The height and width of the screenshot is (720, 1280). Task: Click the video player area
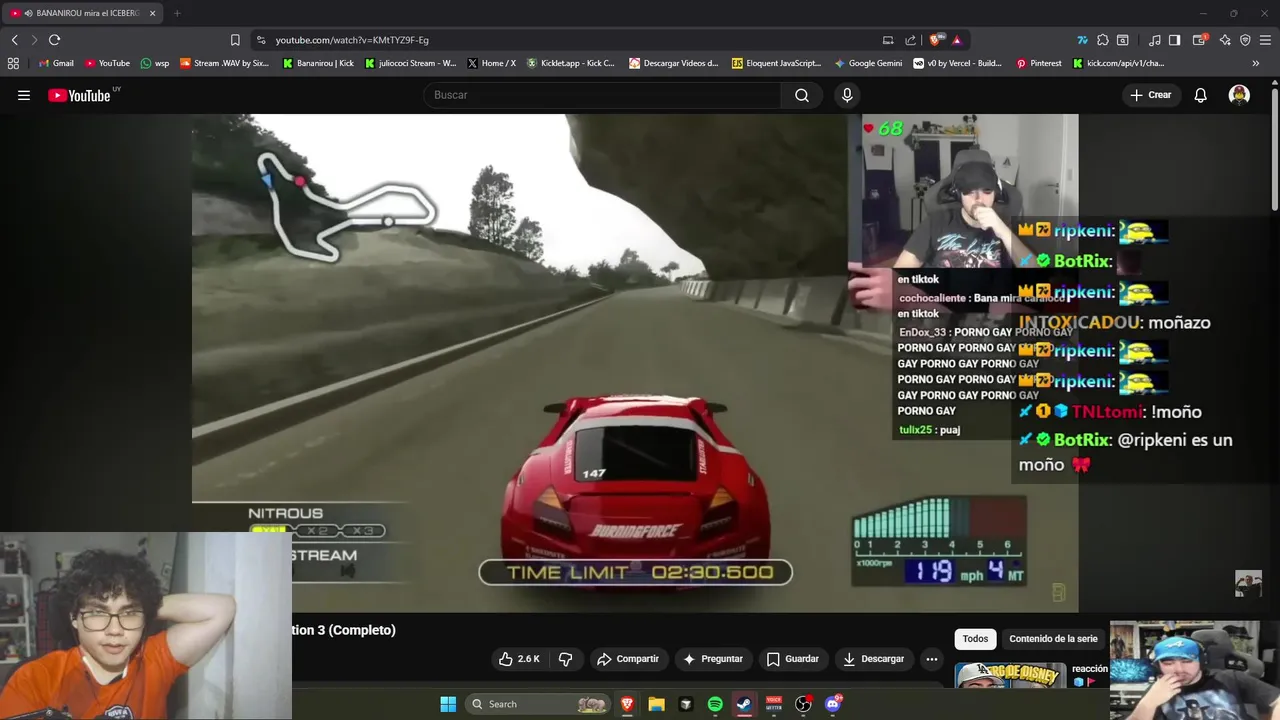[x=635, y=363]
